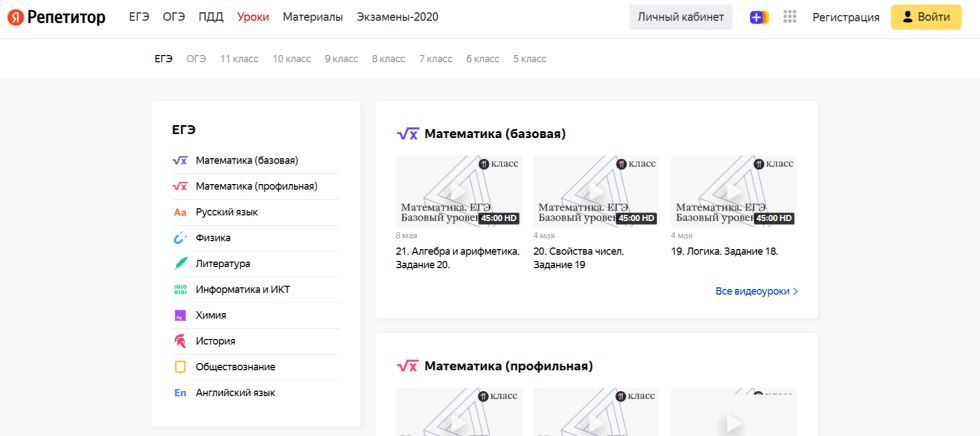Open lesson title 21. Алгебра и арифметика
Screen dimensions: 980x436
(458, 258)
